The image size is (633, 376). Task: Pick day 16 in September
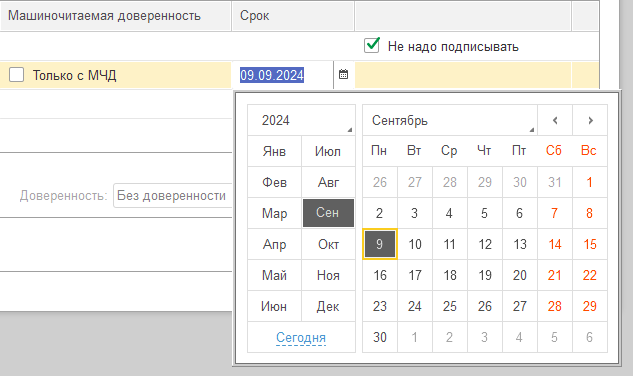pyautogui.click(x=380, y=275)
